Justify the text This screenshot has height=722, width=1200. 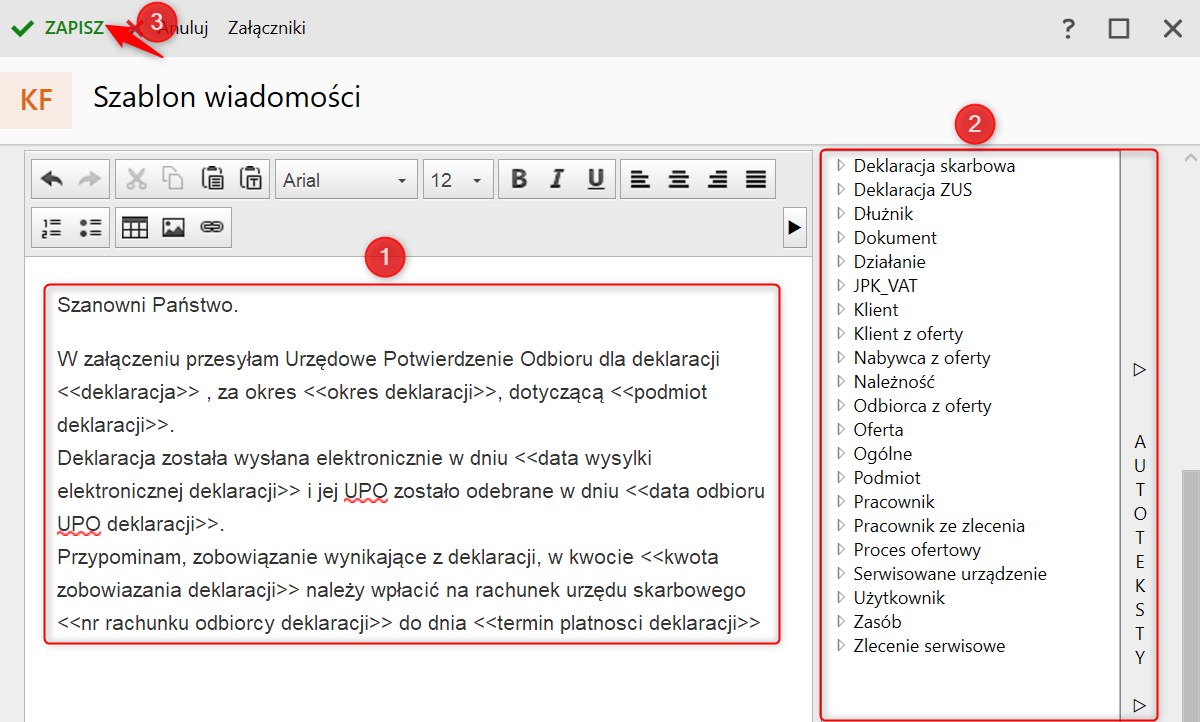(x=755, y=180)
